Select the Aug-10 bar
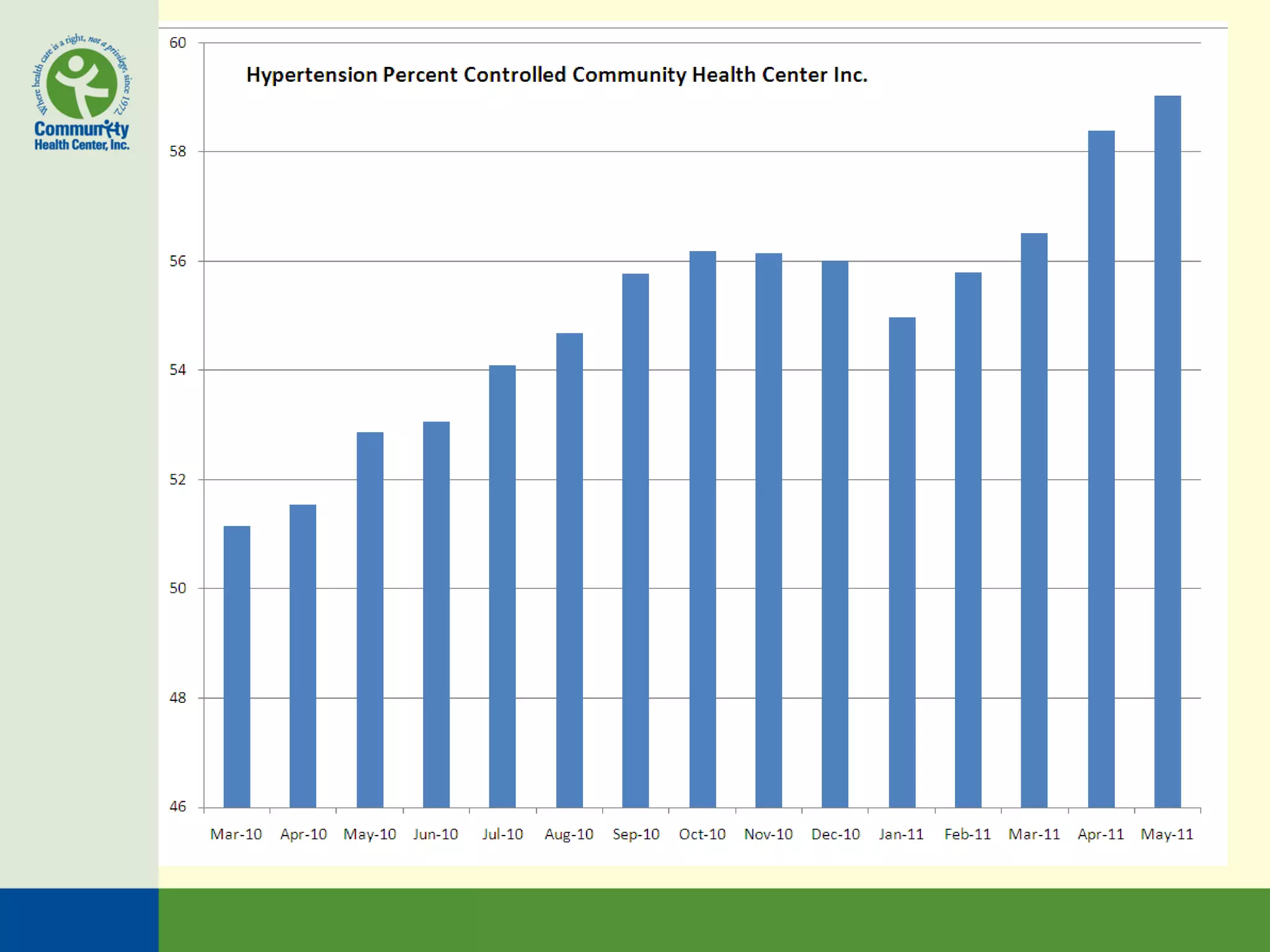 click(x=569, y=570)
